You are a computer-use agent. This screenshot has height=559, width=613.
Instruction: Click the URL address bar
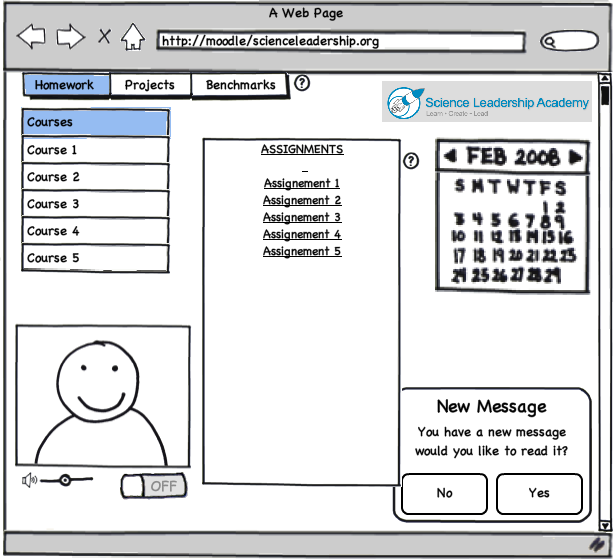point(341,42)
